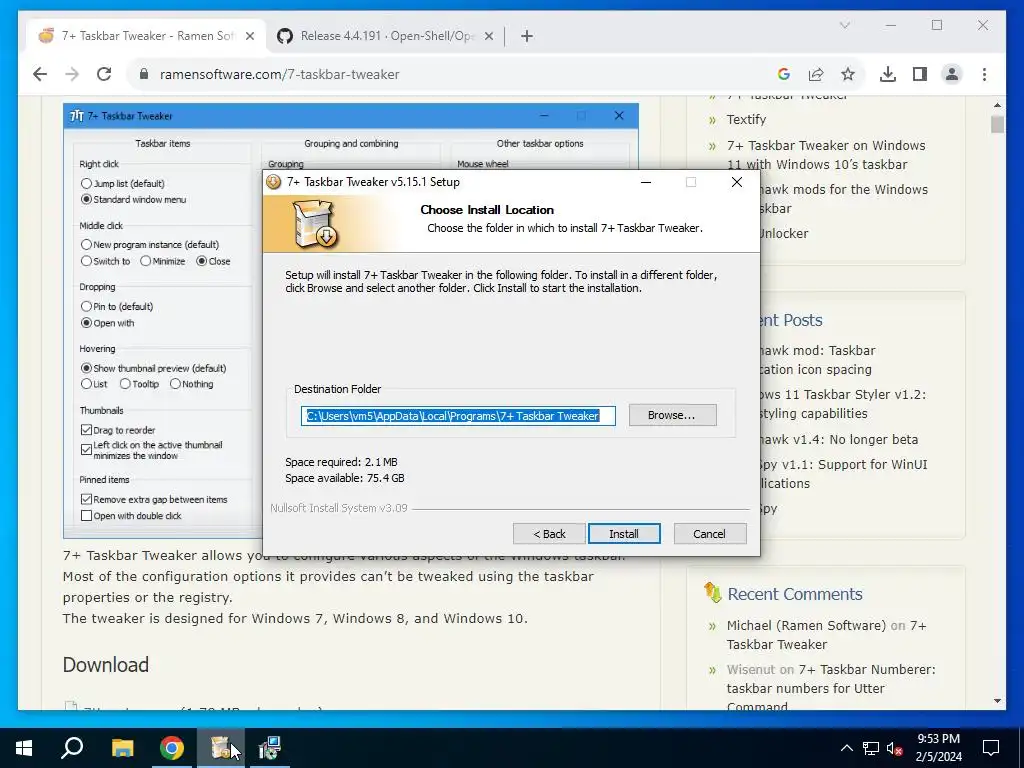This screenshot has height=768, width=1024.
Task: Open Chrome downloads icon
Action: pos(888,74)
